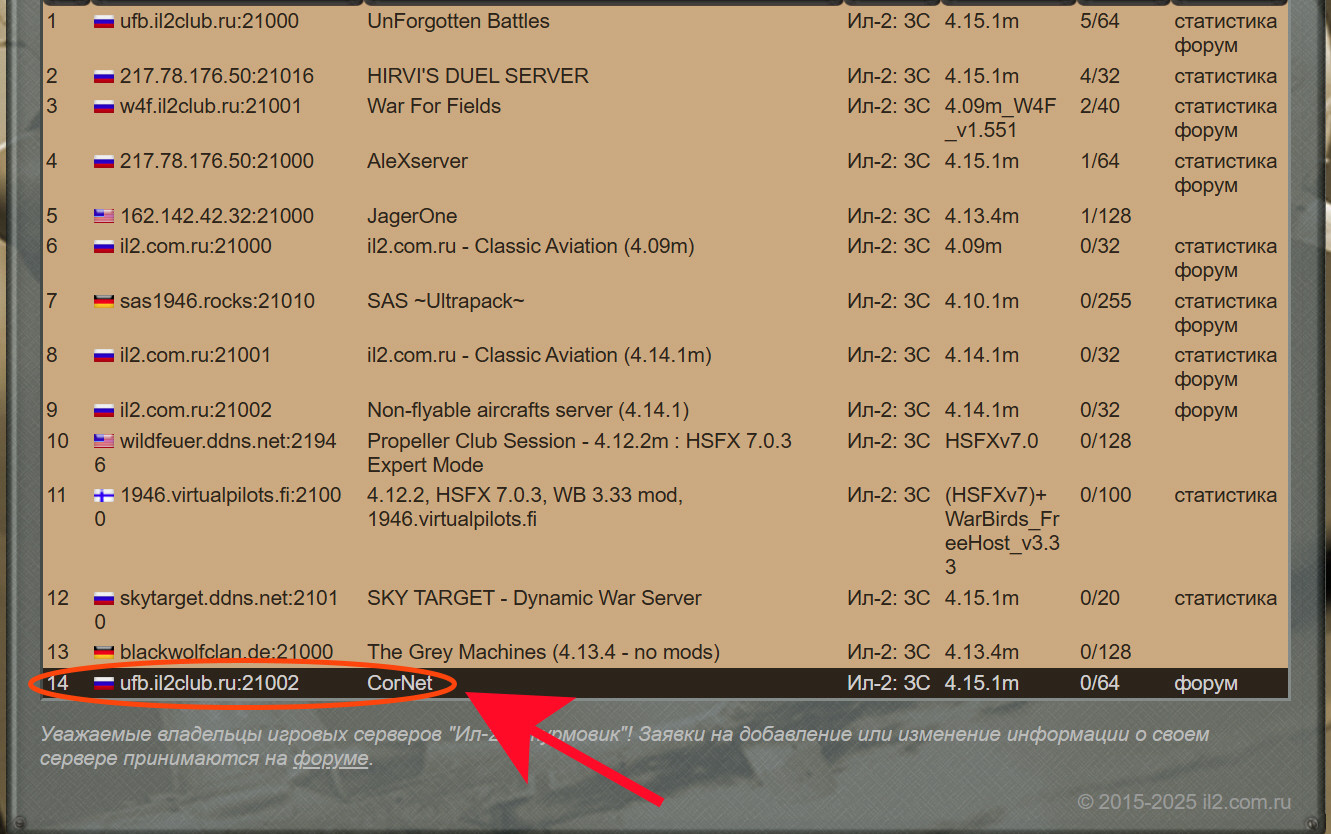View статистика for HIRVI'S DUEL SERVER
The image size is (1331, 834).
coord(1226,76)
